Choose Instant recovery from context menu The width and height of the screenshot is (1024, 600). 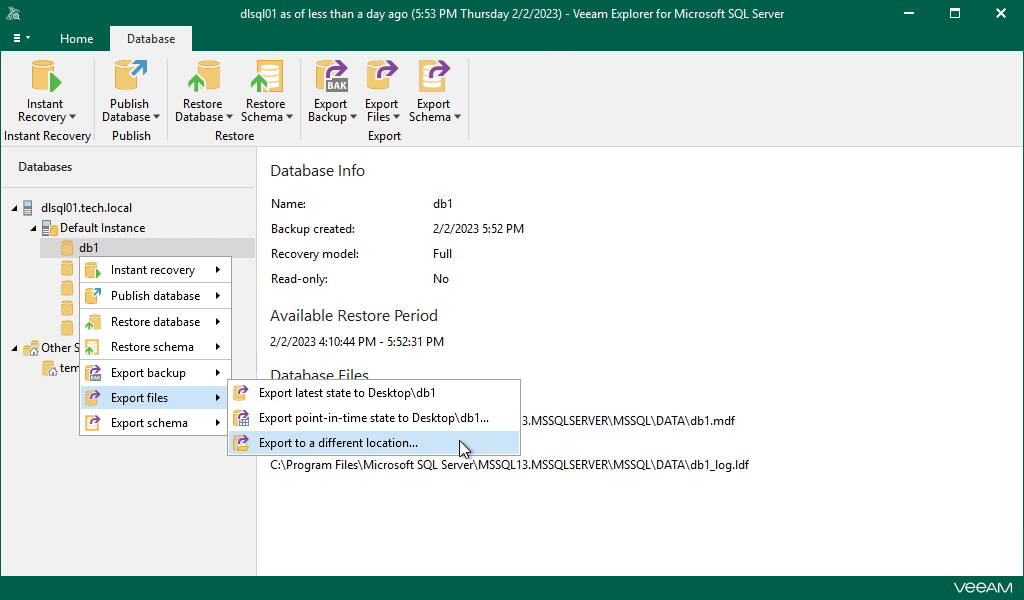pyautogui.click(x=155, y=270)
